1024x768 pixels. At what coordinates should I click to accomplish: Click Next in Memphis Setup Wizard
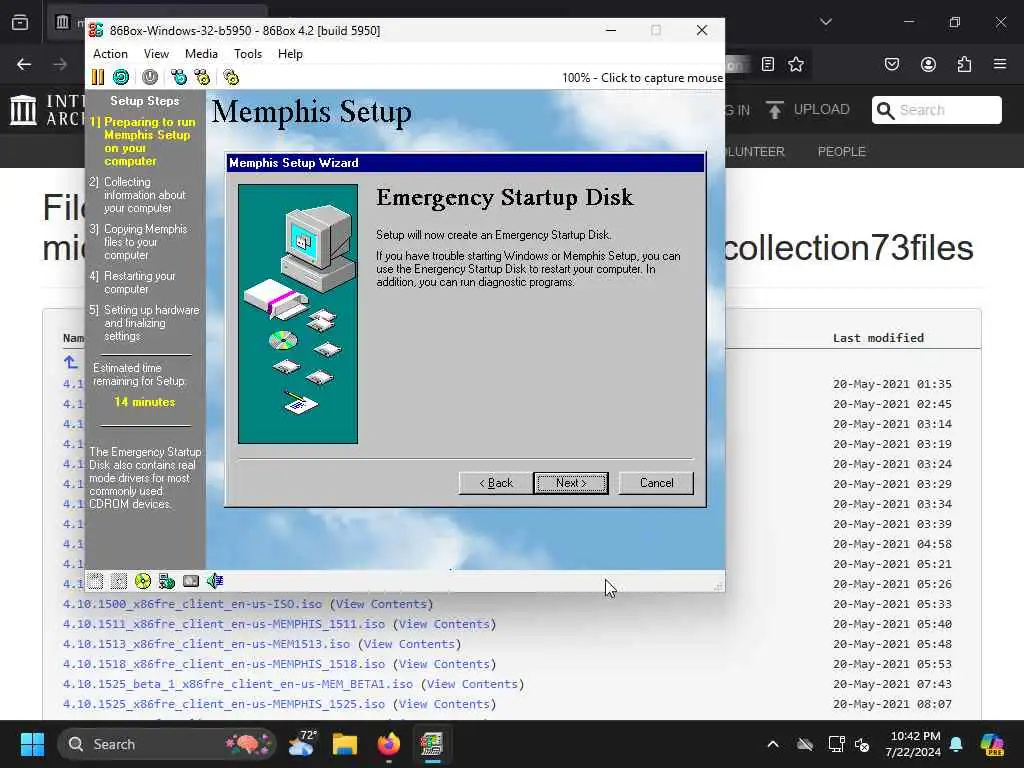(571, 483)
